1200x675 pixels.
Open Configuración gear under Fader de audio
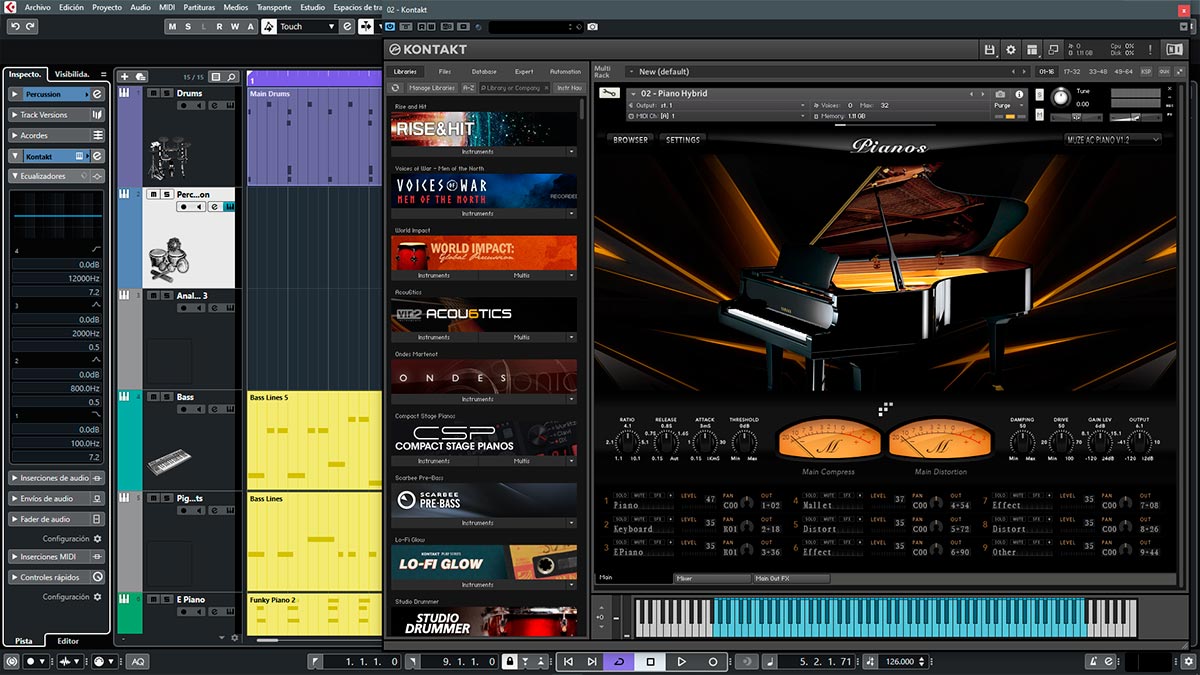(97, 538)
